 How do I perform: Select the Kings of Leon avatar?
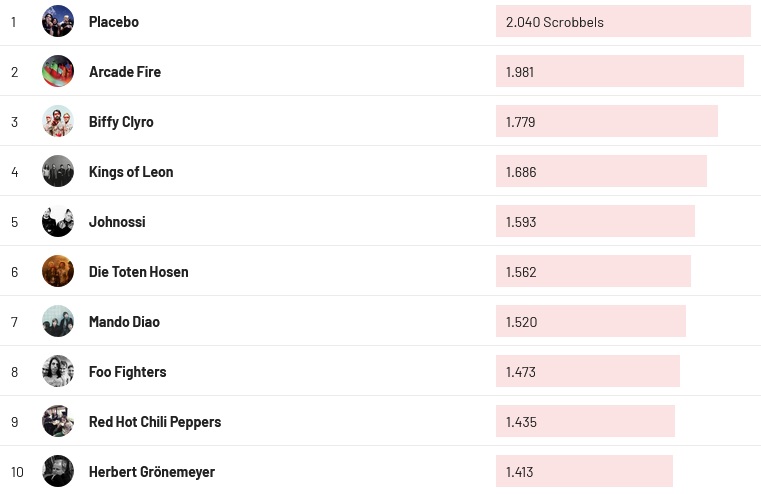click(58, 171)
